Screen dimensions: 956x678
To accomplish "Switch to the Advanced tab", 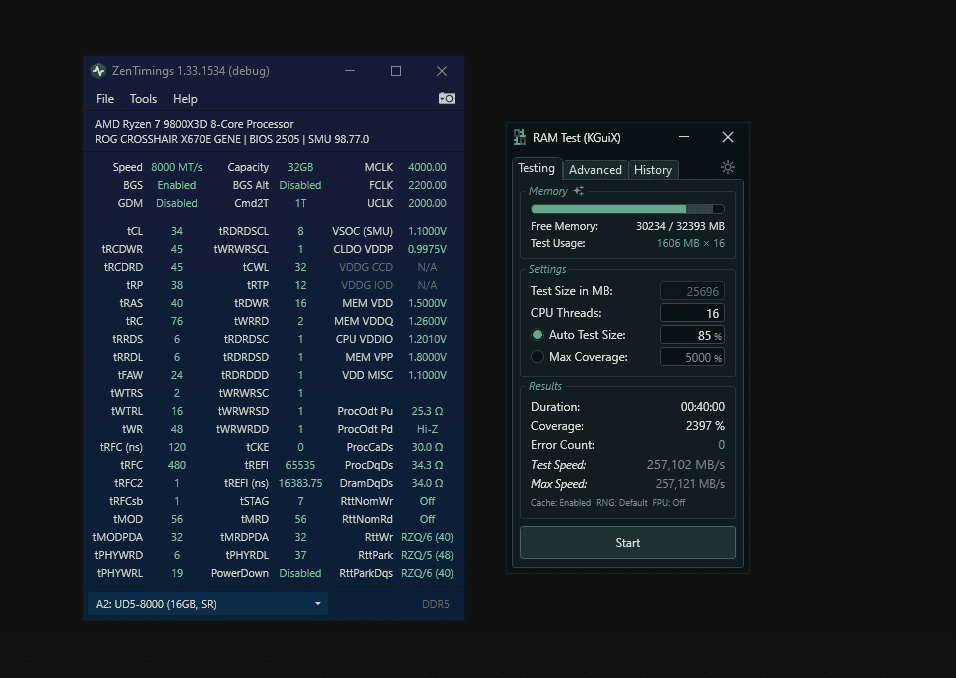I will pyautogui.click(x=595, y=170).
